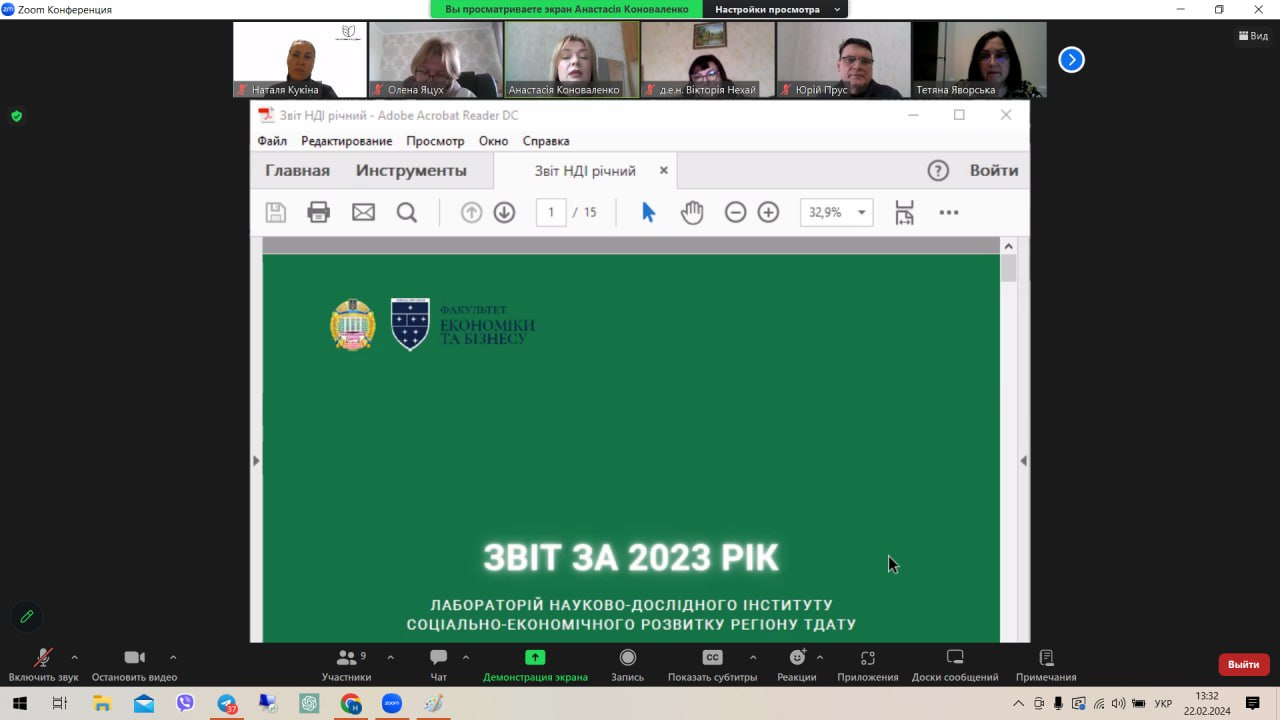Switch to the Инструменты tab
The image size is (1280, 720).
[411, 170]
